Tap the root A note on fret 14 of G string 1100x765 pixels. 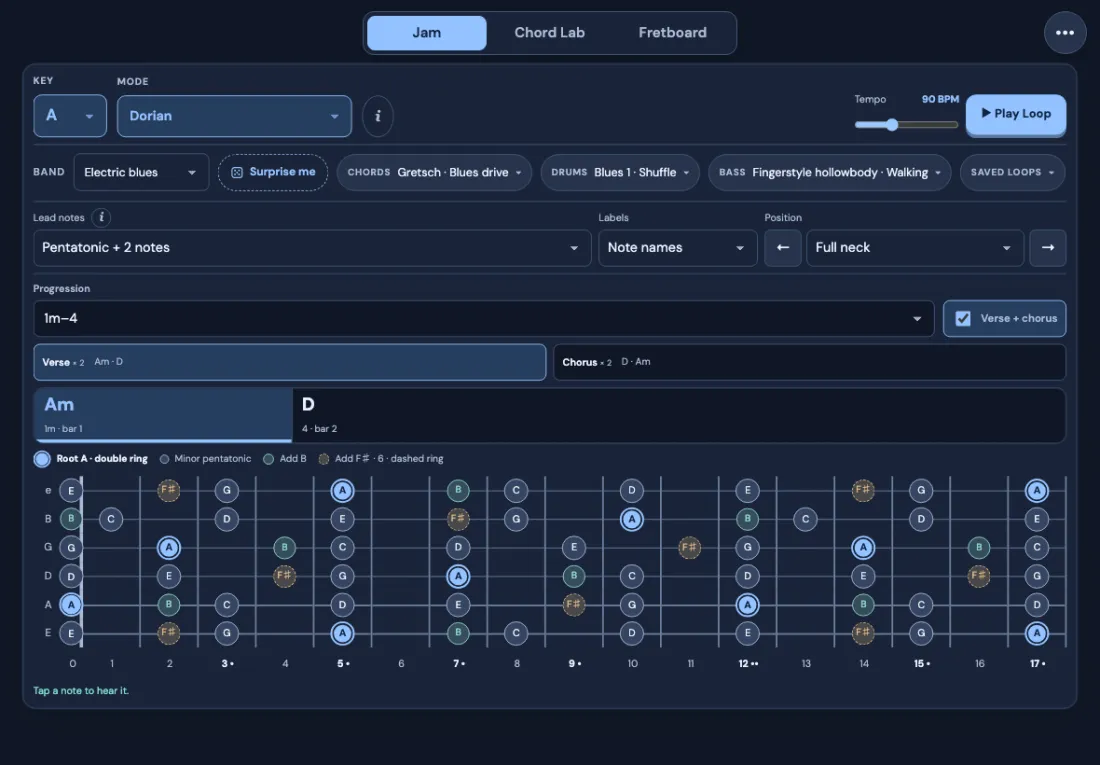(863, 547)
